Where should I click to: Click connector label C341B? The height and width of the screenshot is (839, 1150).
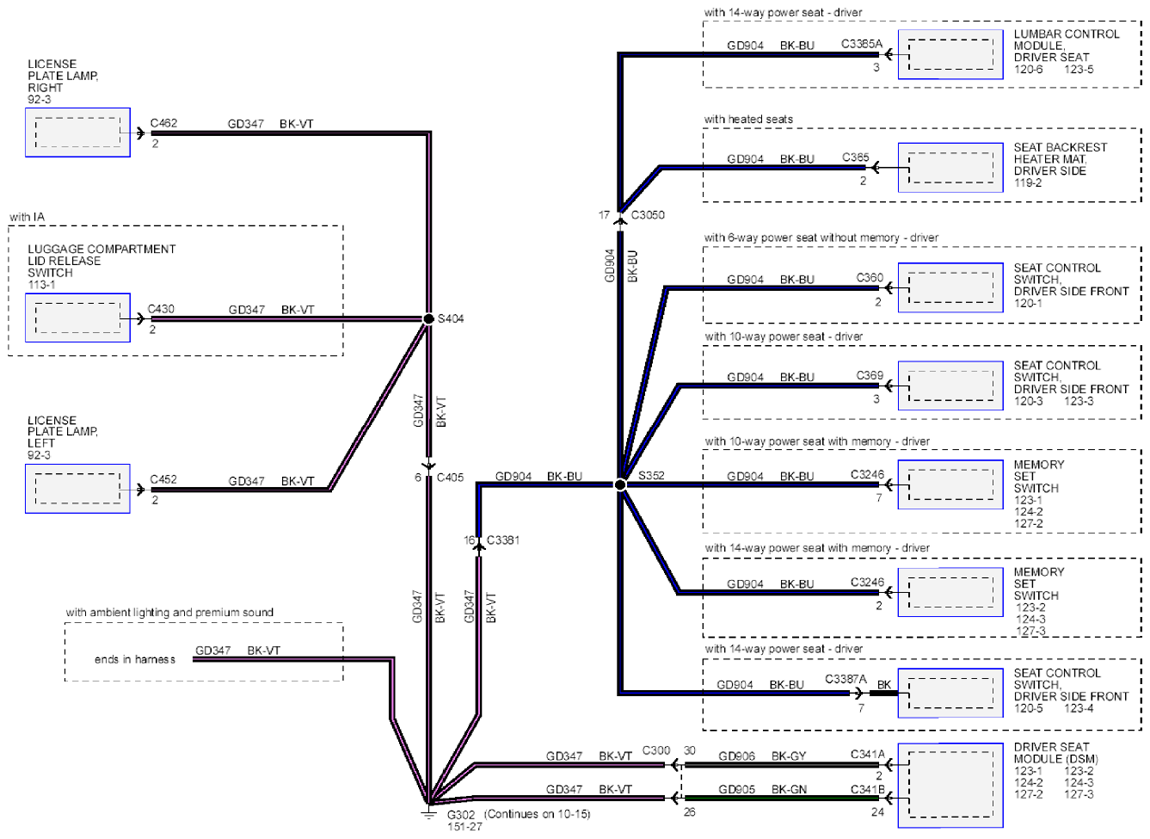pyautogui.click(x=868, y=790)
